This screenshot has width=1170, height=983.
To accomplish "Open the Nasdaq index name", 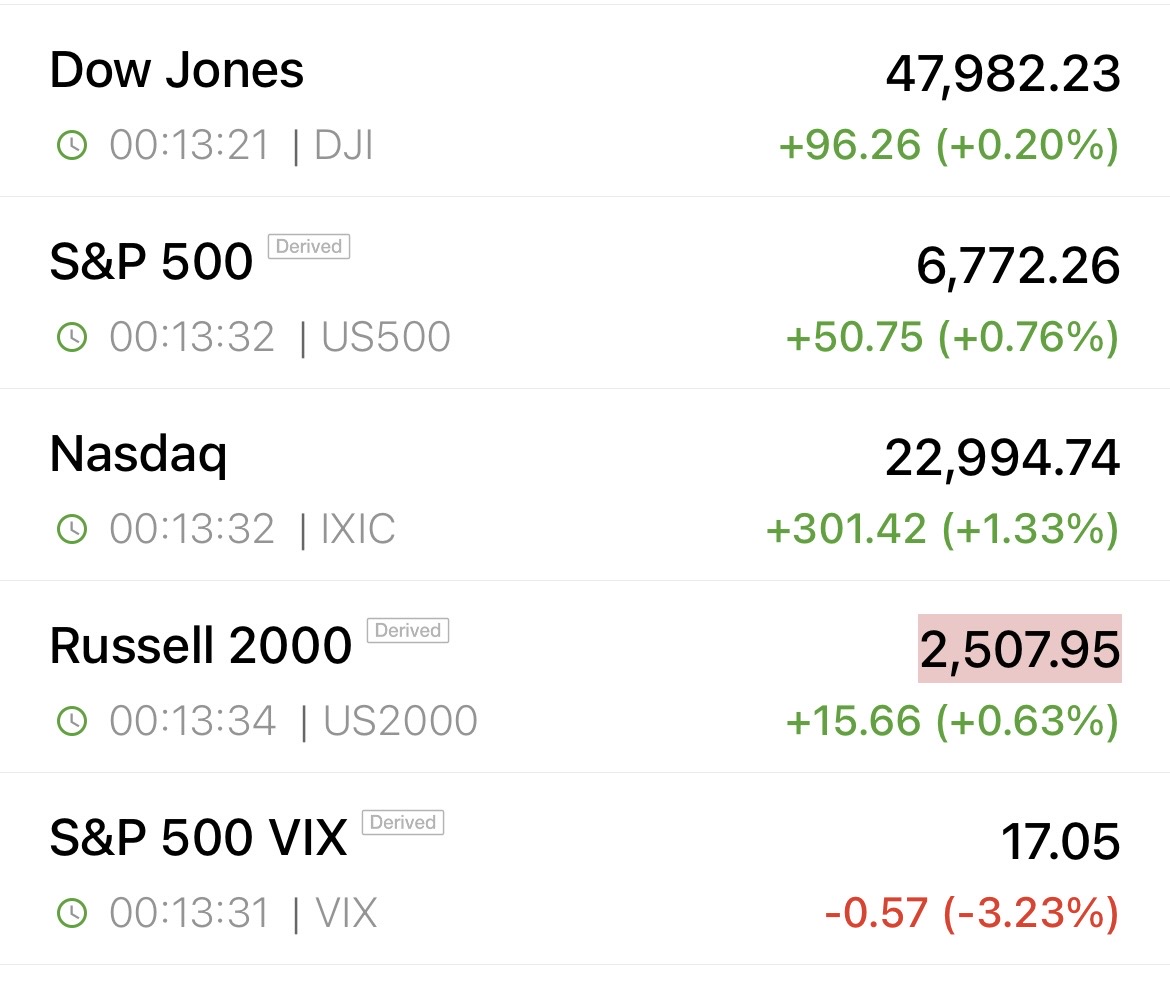I will point(138,455).
